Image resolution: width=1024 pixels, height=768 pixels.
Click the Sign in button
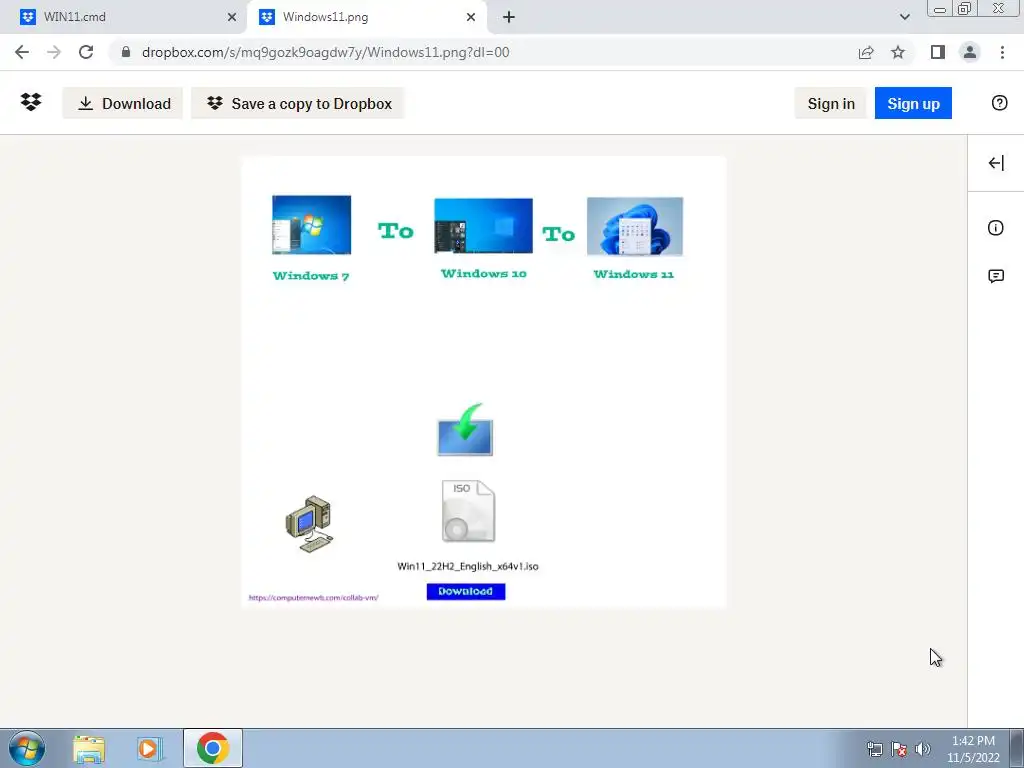pyautogui.click(x=831, y=103)
